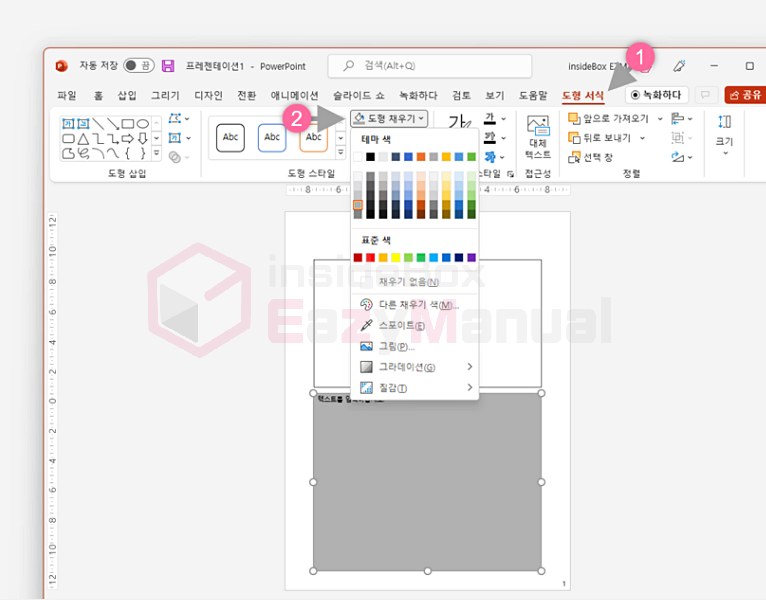
Task: Pick black from theme colors top row
Action: (370, 157)
